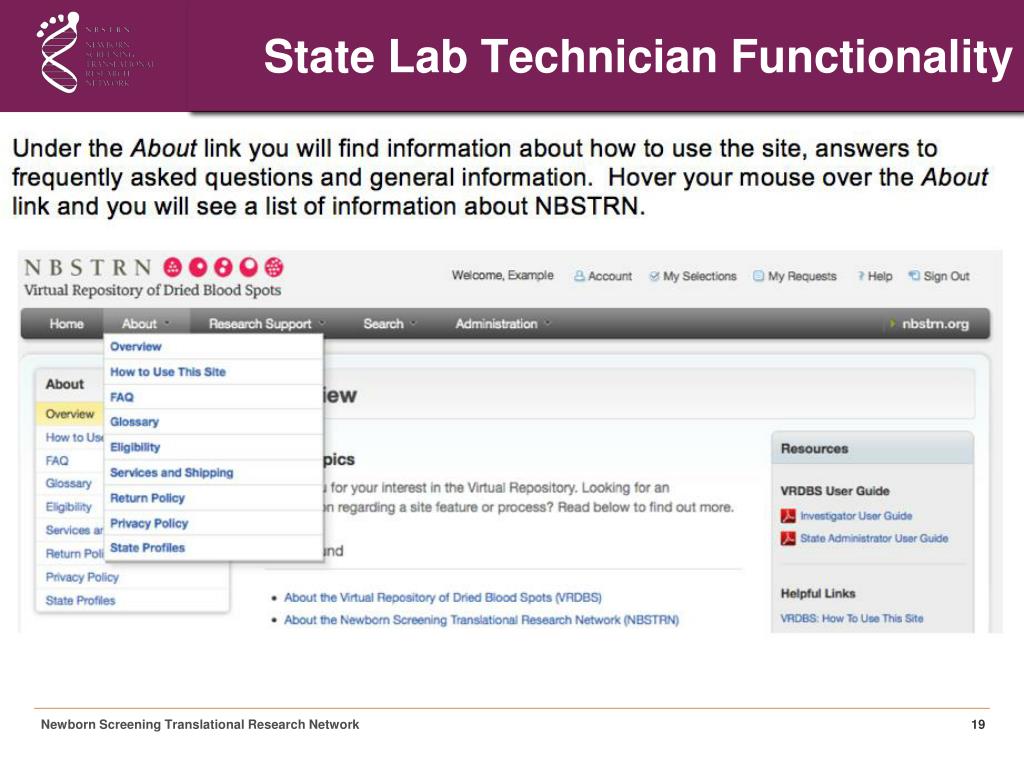Open VRDBS: How To Use This Site link
Screen dimensions: 1024x768
coord(852,618)
